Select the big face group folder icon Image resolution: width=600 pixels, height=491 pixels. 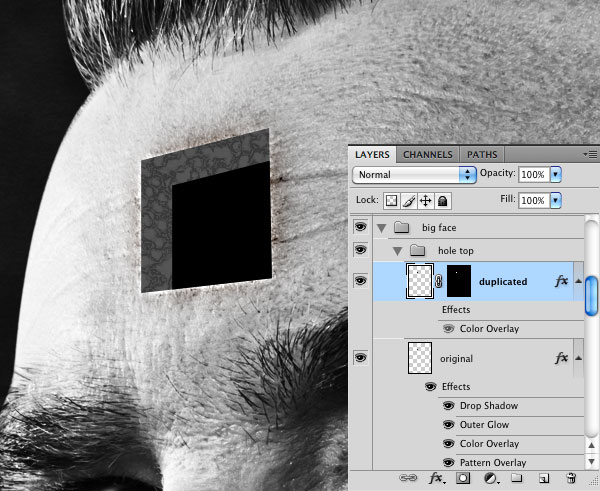coord(401,227)
